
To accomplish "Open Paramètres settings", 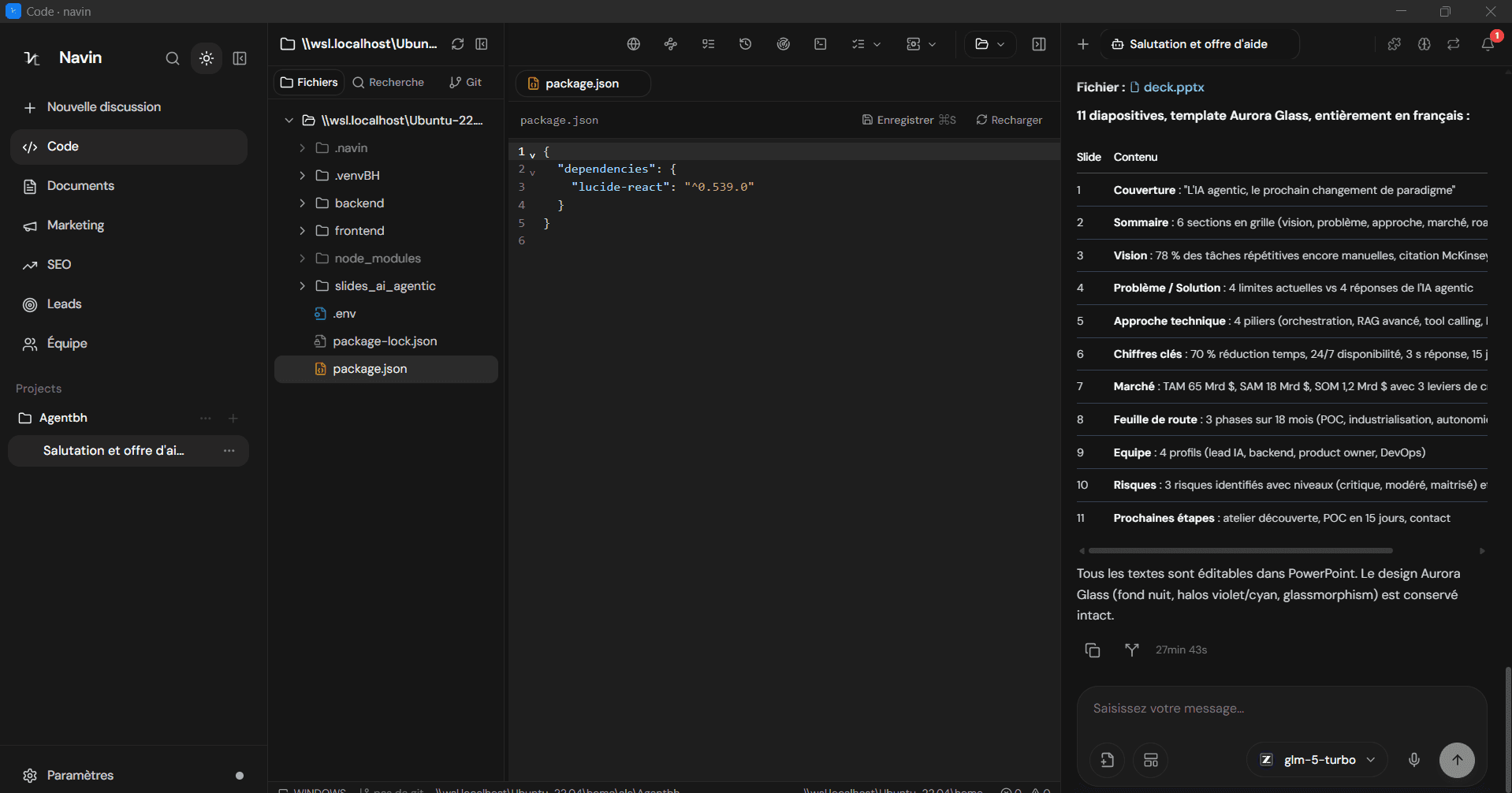I will (80, 776).
